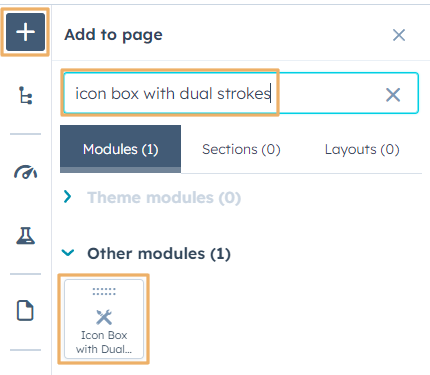Click the wrench tools icon on the module card

coord(104,317)
